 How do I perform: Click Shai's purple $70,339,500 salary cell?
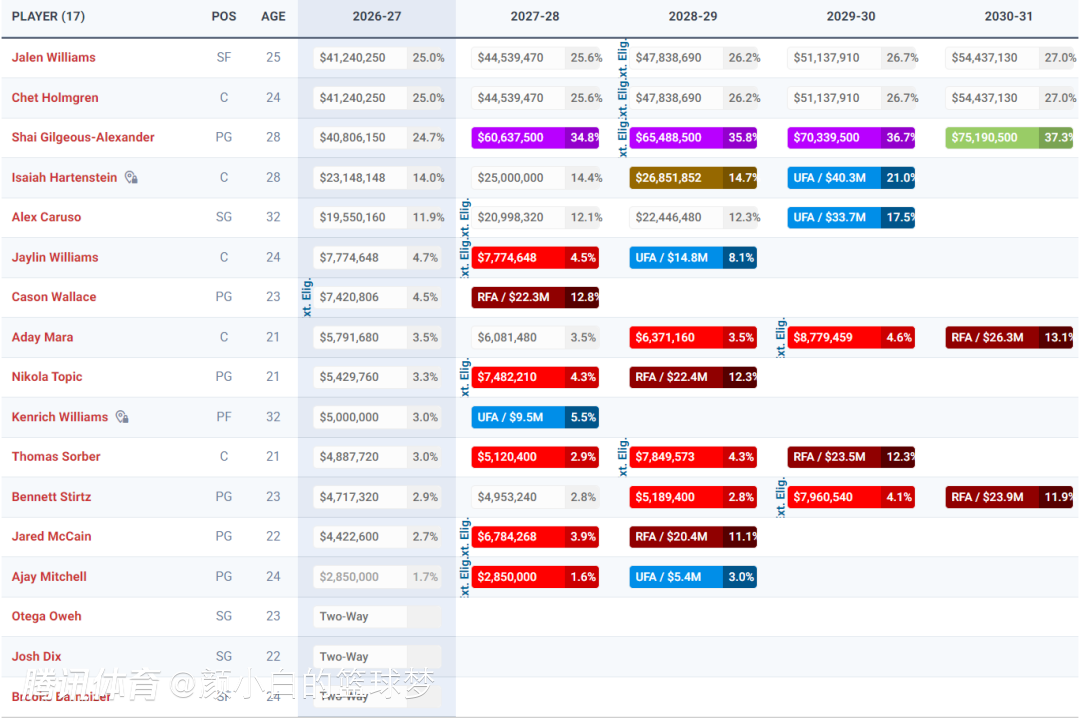[851, 138]
